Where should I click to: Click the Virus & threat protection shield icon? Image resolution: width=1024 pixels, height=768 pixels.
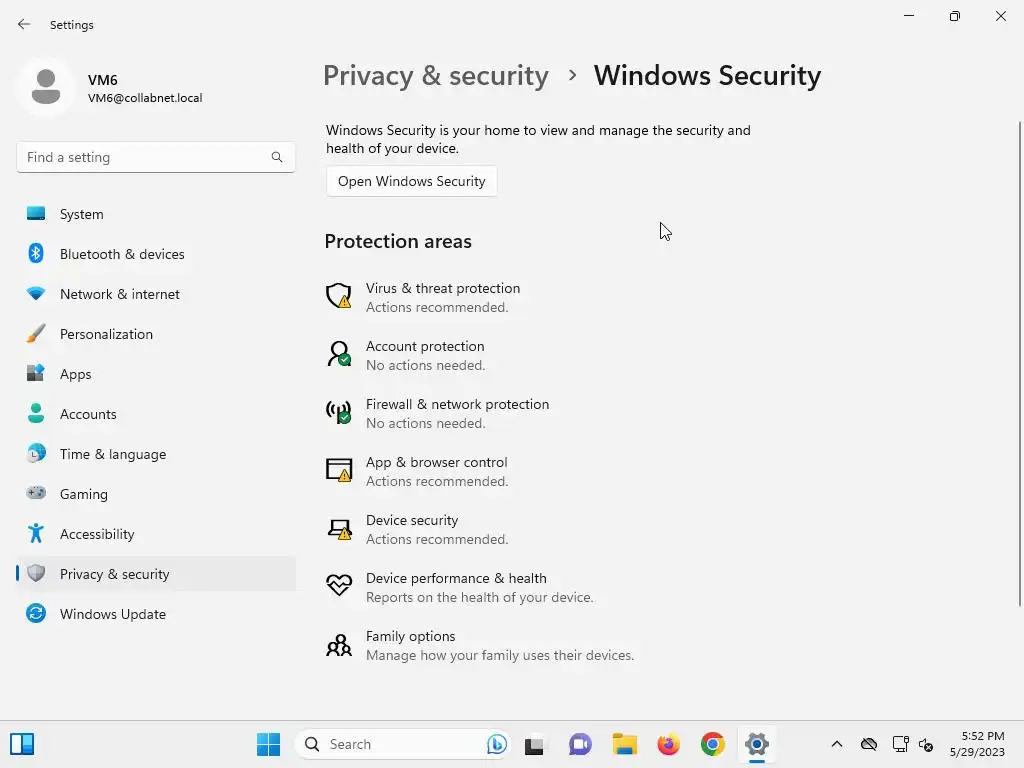click(x=339, y=296)
